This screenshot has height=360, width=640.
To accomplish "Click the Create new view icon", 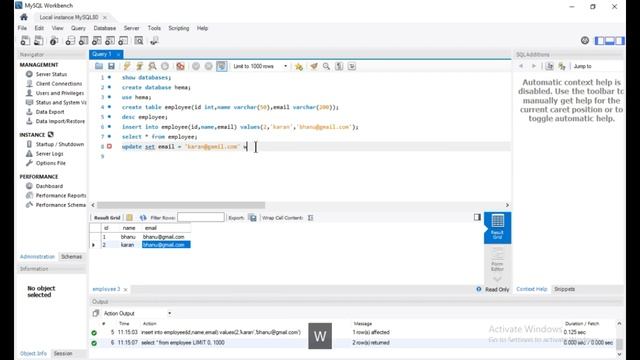I will 96,40.
